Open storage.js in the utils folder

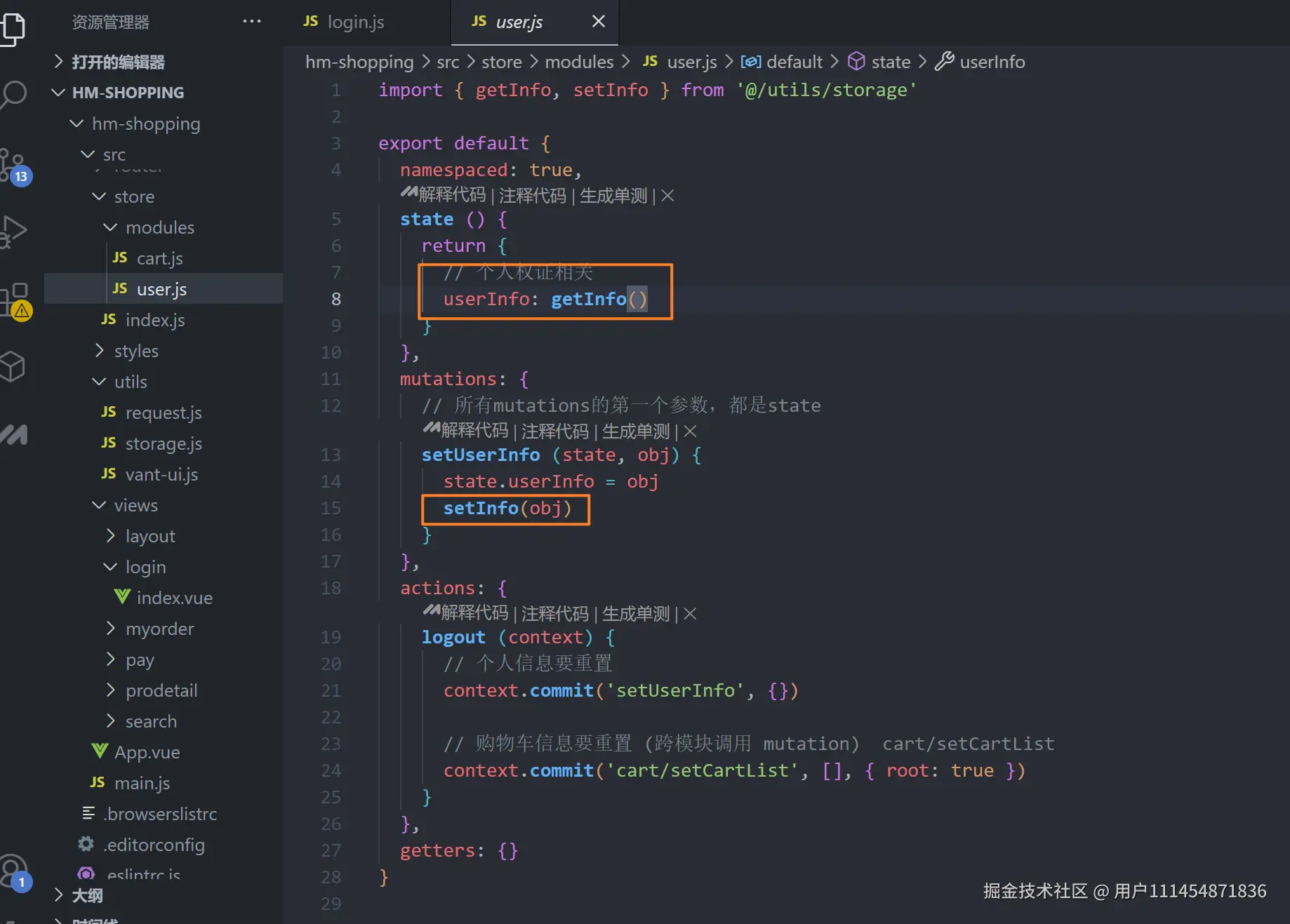coord(164,443)
